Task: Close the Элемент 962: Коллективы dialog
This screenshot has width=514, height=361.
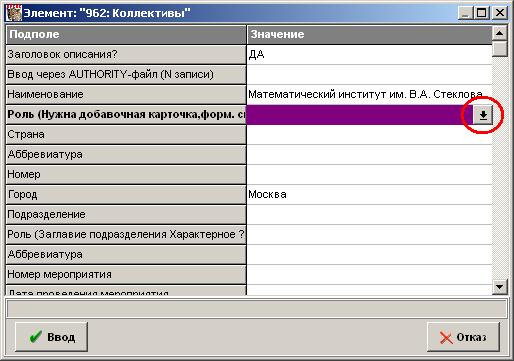Action: click(x=500, y=13)
